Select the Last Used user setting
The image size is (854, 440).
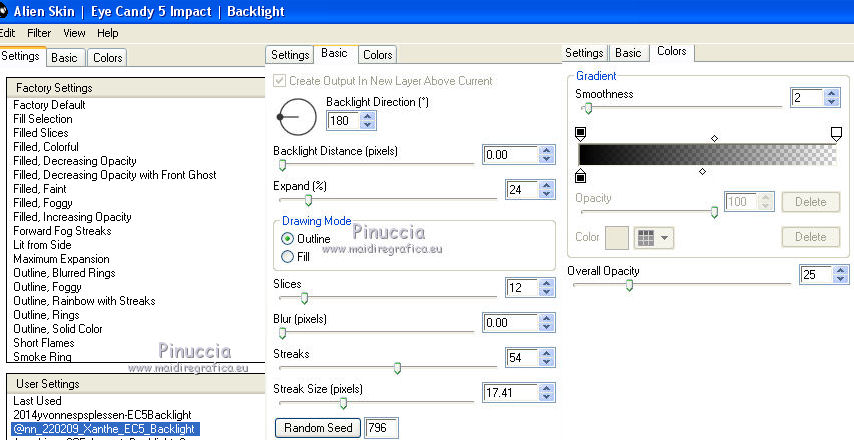[x=37, y=401]
